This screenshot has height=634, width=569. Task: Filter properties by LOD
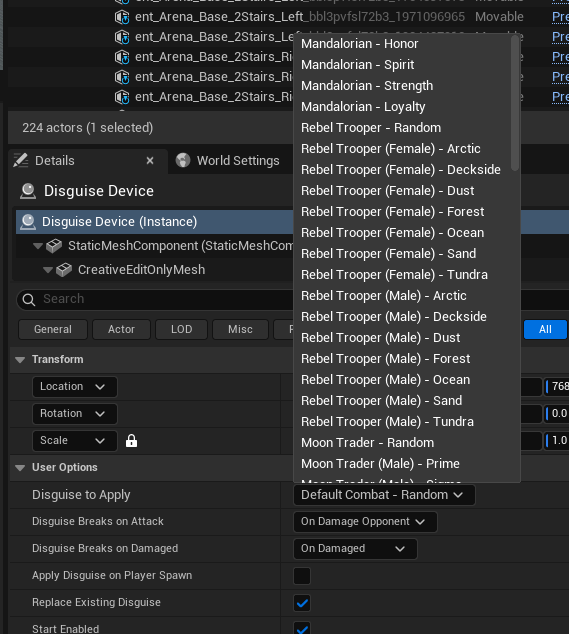[182, 330]
